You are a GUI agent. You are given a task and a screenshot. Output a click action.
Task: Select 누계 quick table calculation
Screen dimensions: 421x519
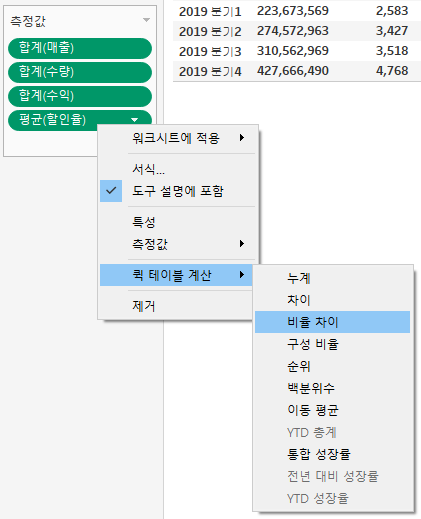coord(332,278)
